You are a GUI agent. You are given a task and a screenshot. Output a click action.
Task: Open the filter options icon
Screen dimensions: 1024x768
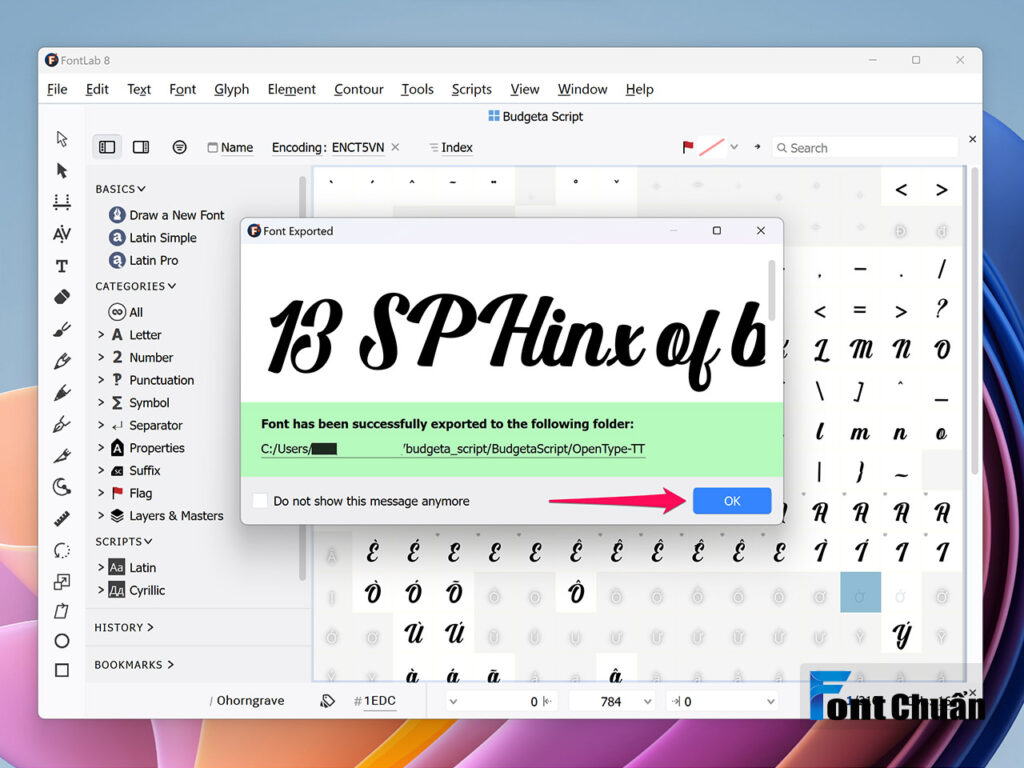180,148
